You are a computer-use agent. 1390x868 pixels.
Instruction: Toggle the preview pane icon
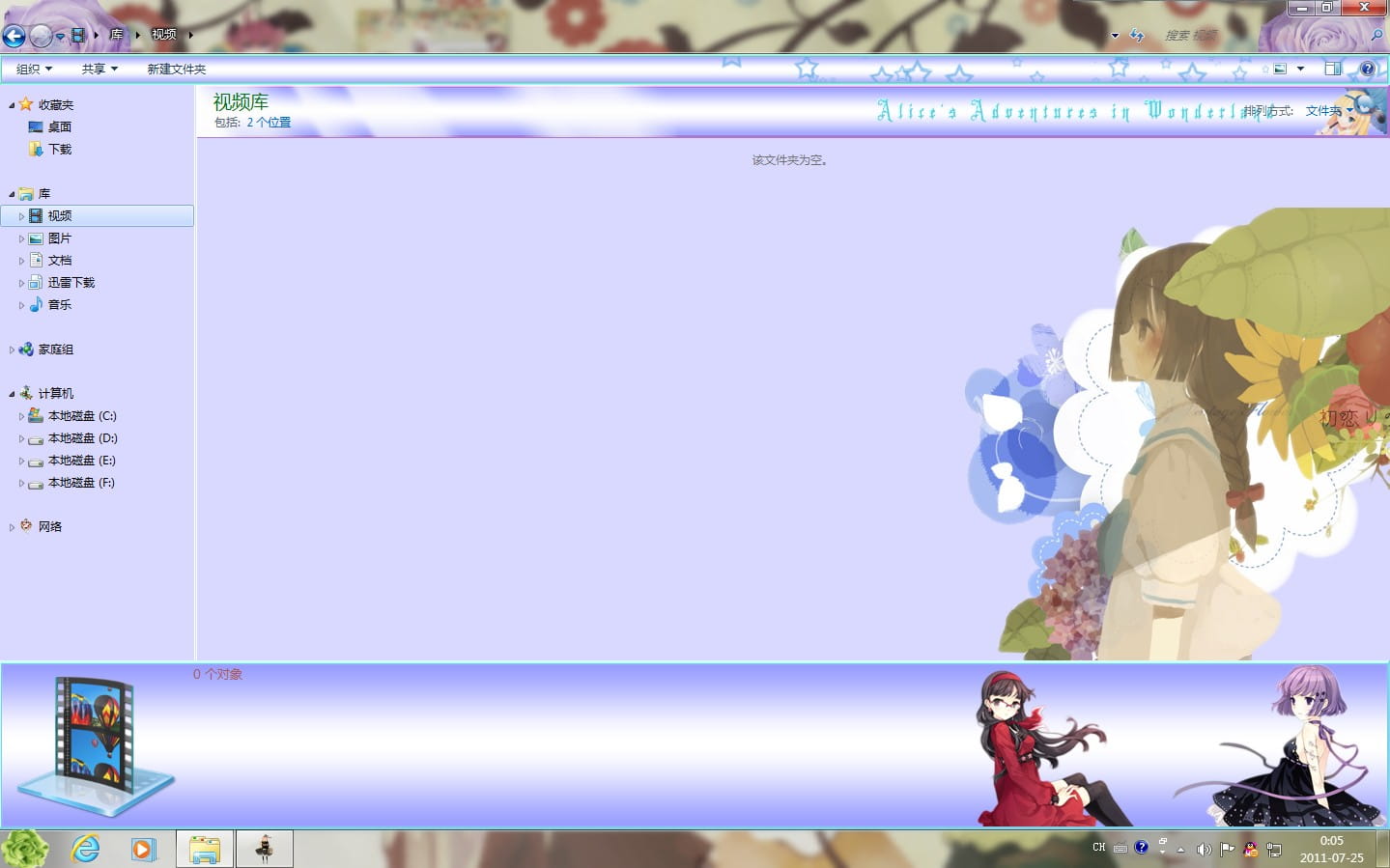point(1334,69)
